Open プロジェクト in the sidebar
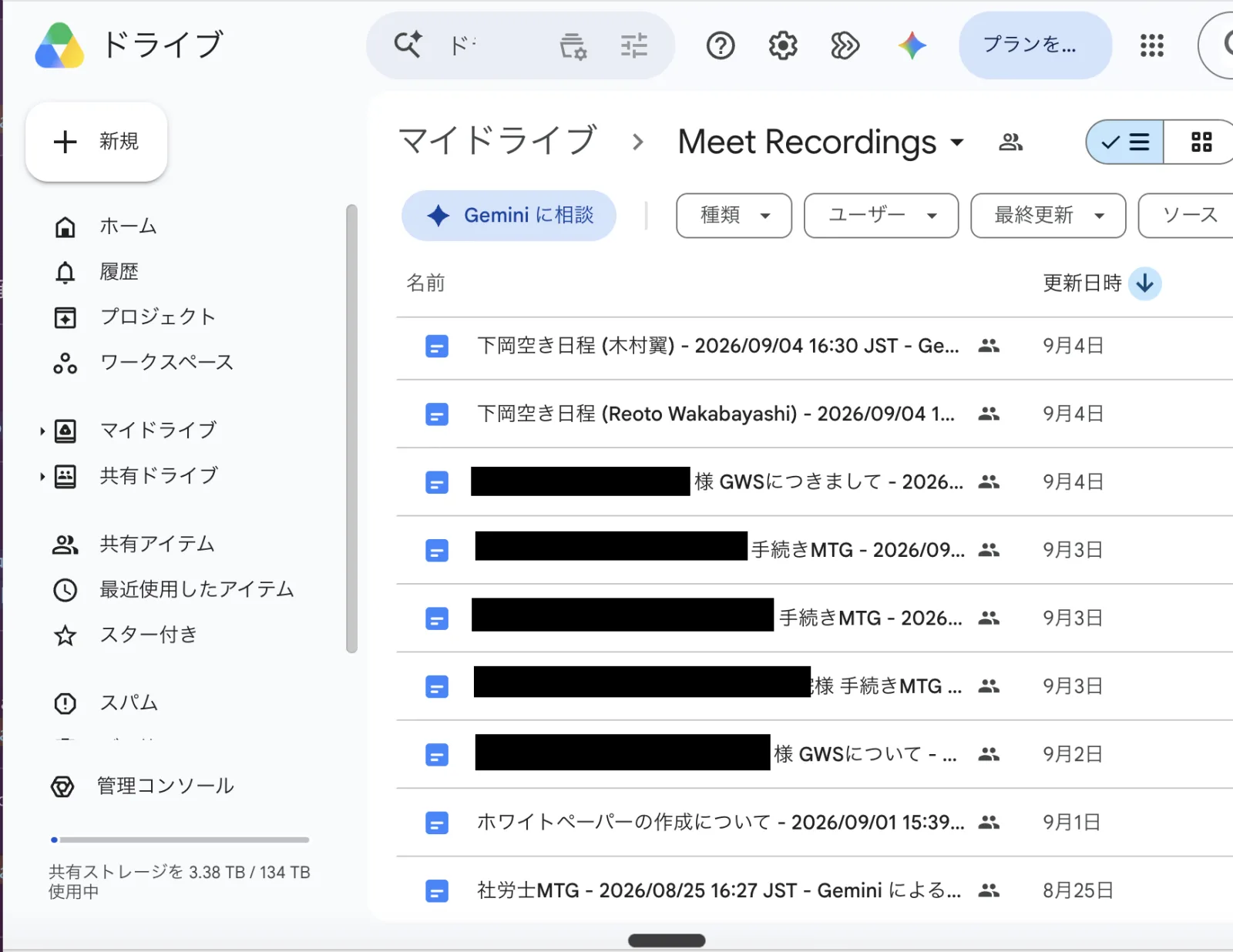1233x952 pixels. coord(157,317)
